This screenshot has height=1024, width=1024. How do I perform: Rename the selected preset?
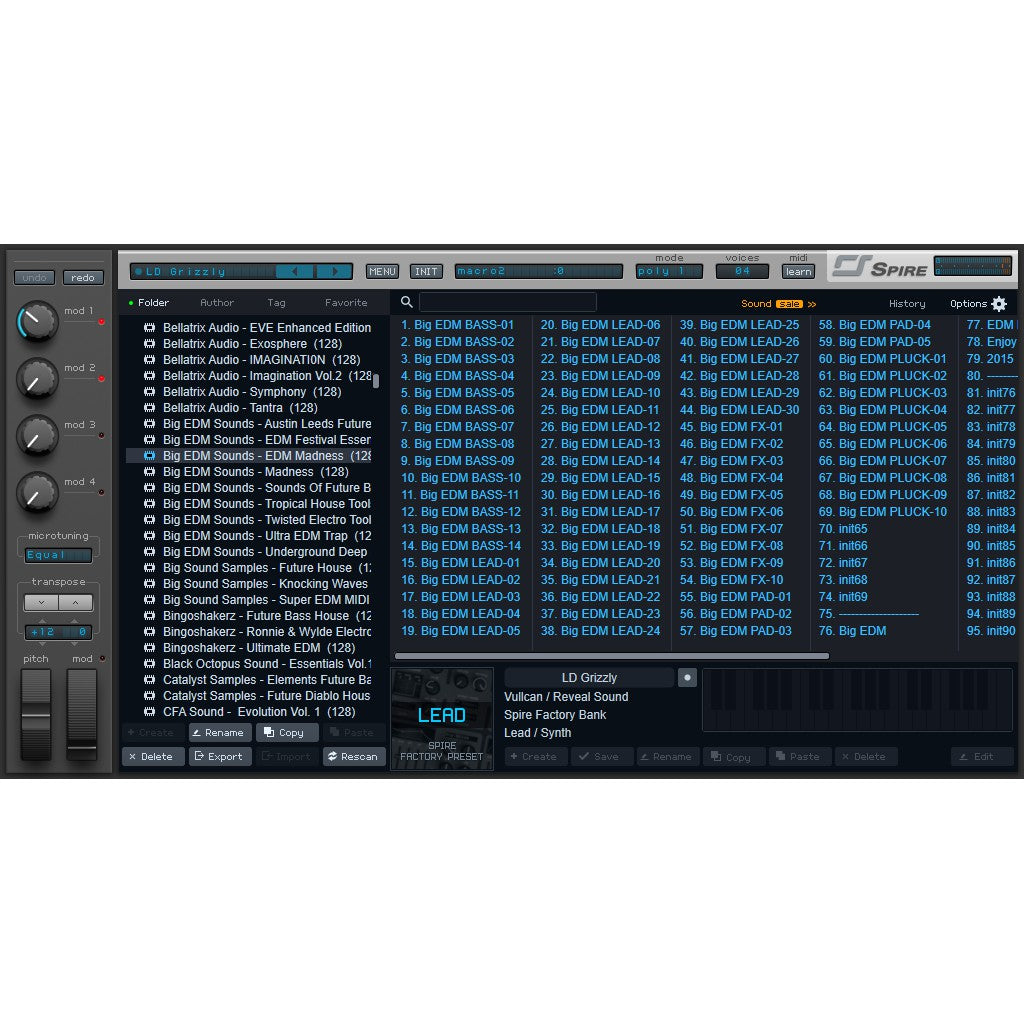pos(667,756)
